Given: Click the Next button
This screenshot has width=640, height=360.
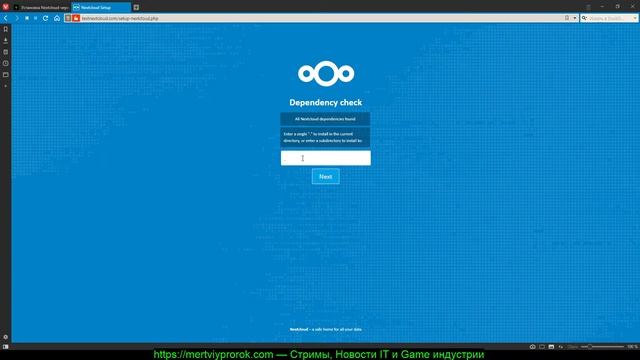Looking at the screenshot, I should tap(326, 176).
